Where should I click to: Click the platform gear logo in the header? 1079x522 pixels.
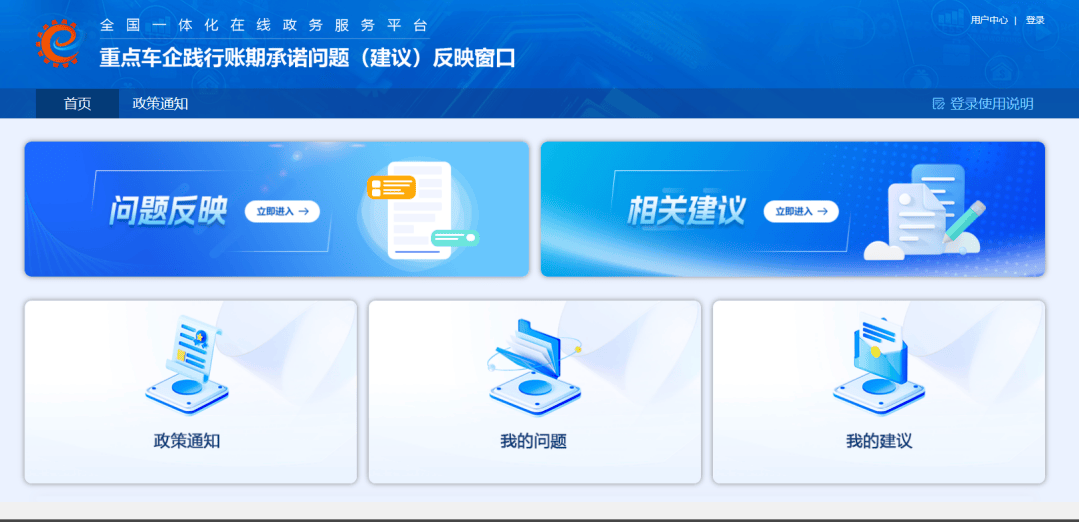tap(58, 43)
